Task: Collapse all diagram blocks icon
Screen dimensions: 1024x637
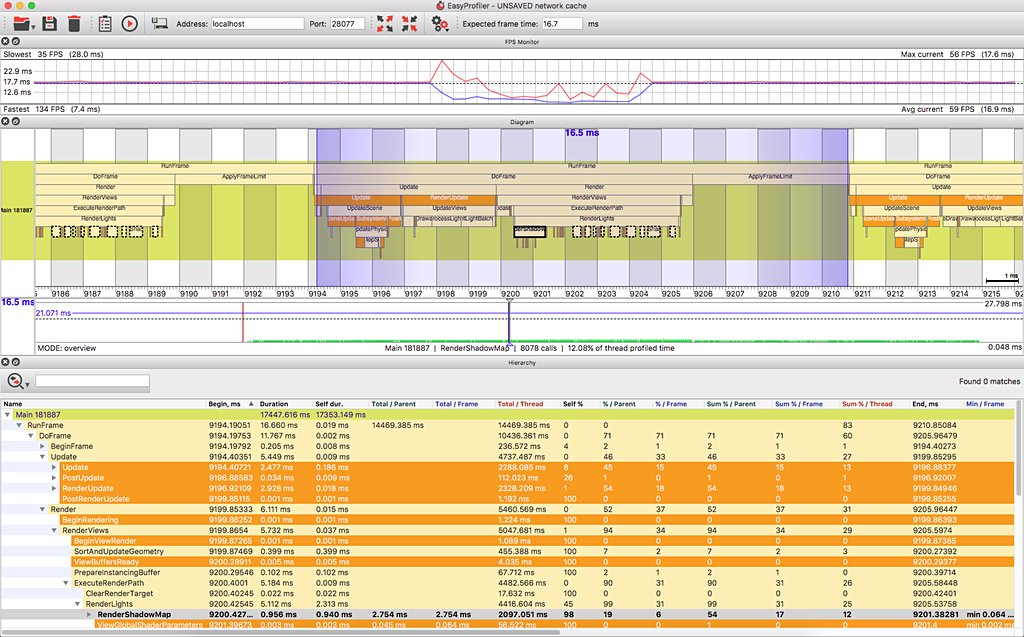Action: point(410,22)
